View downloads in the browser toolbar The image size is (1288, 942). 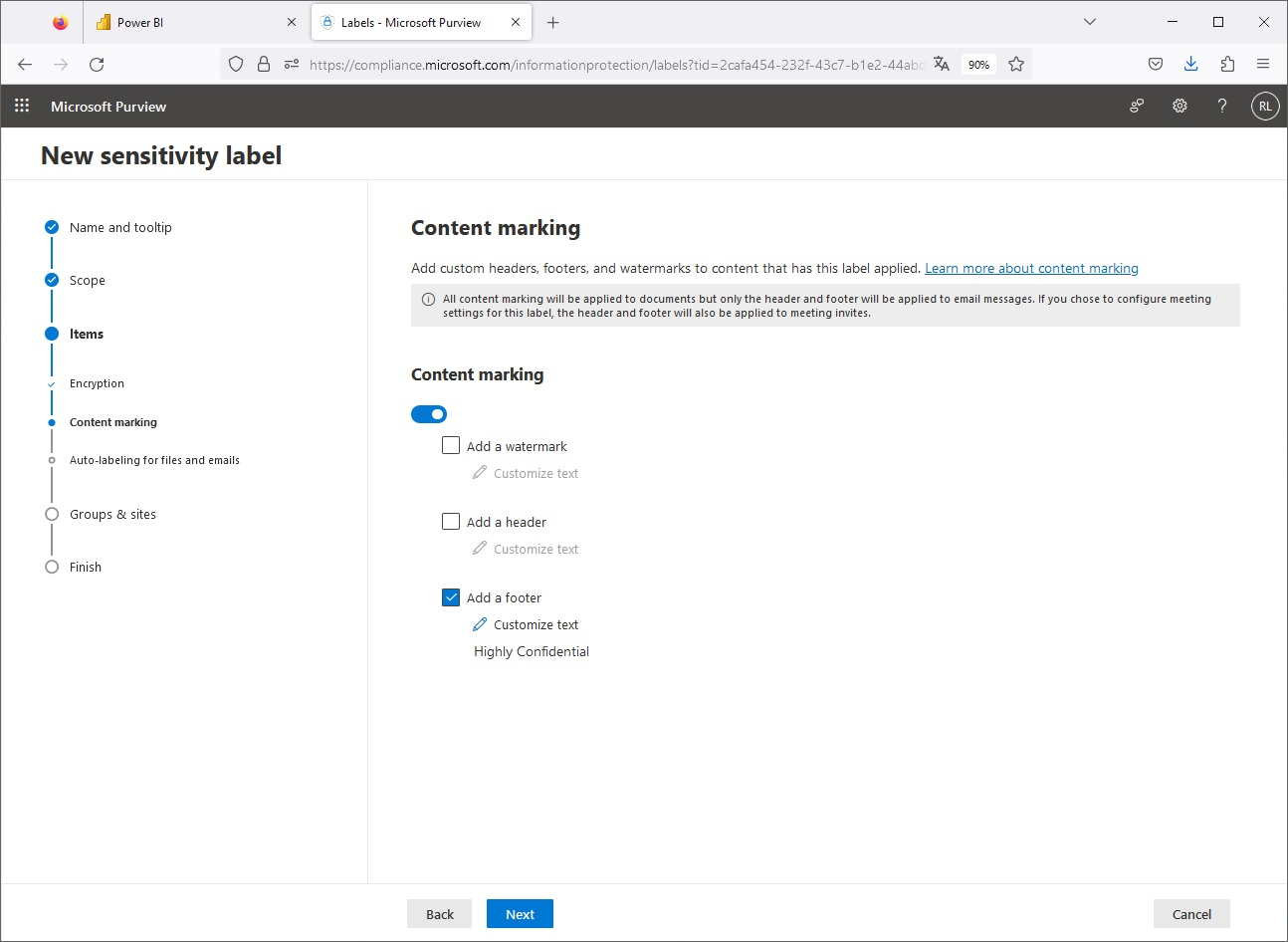1190,64
